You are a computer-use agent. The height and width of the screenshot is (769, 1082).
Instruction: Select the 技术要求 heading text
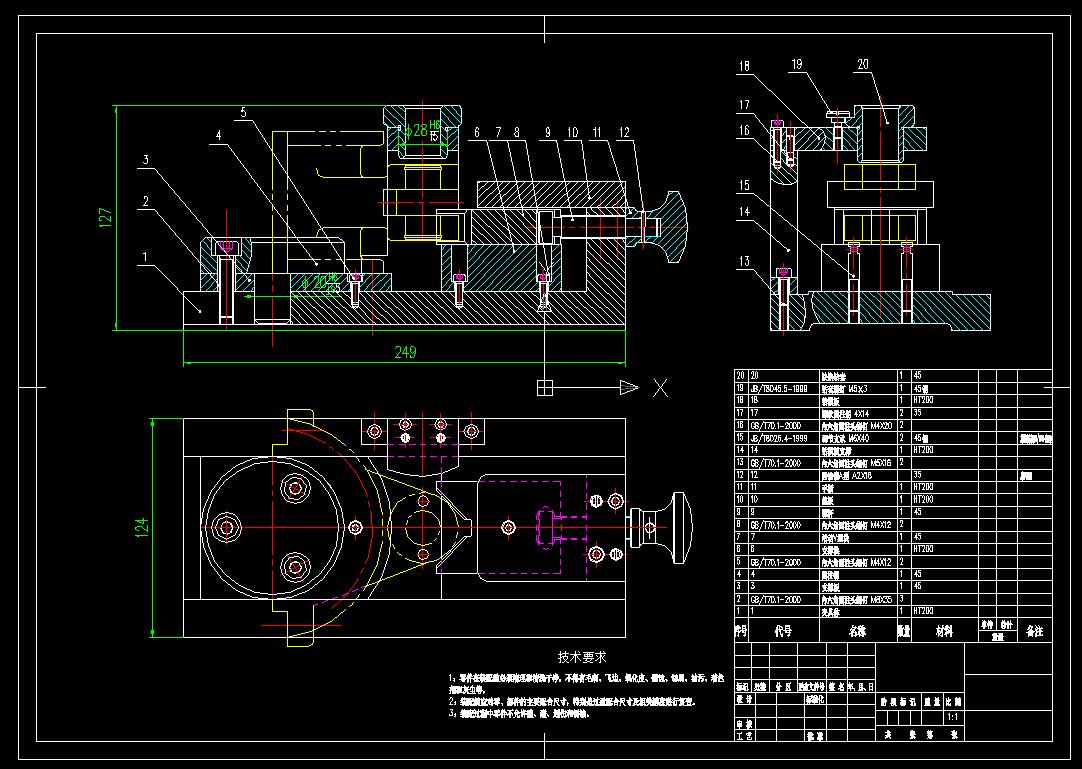[x=582, y=657]
